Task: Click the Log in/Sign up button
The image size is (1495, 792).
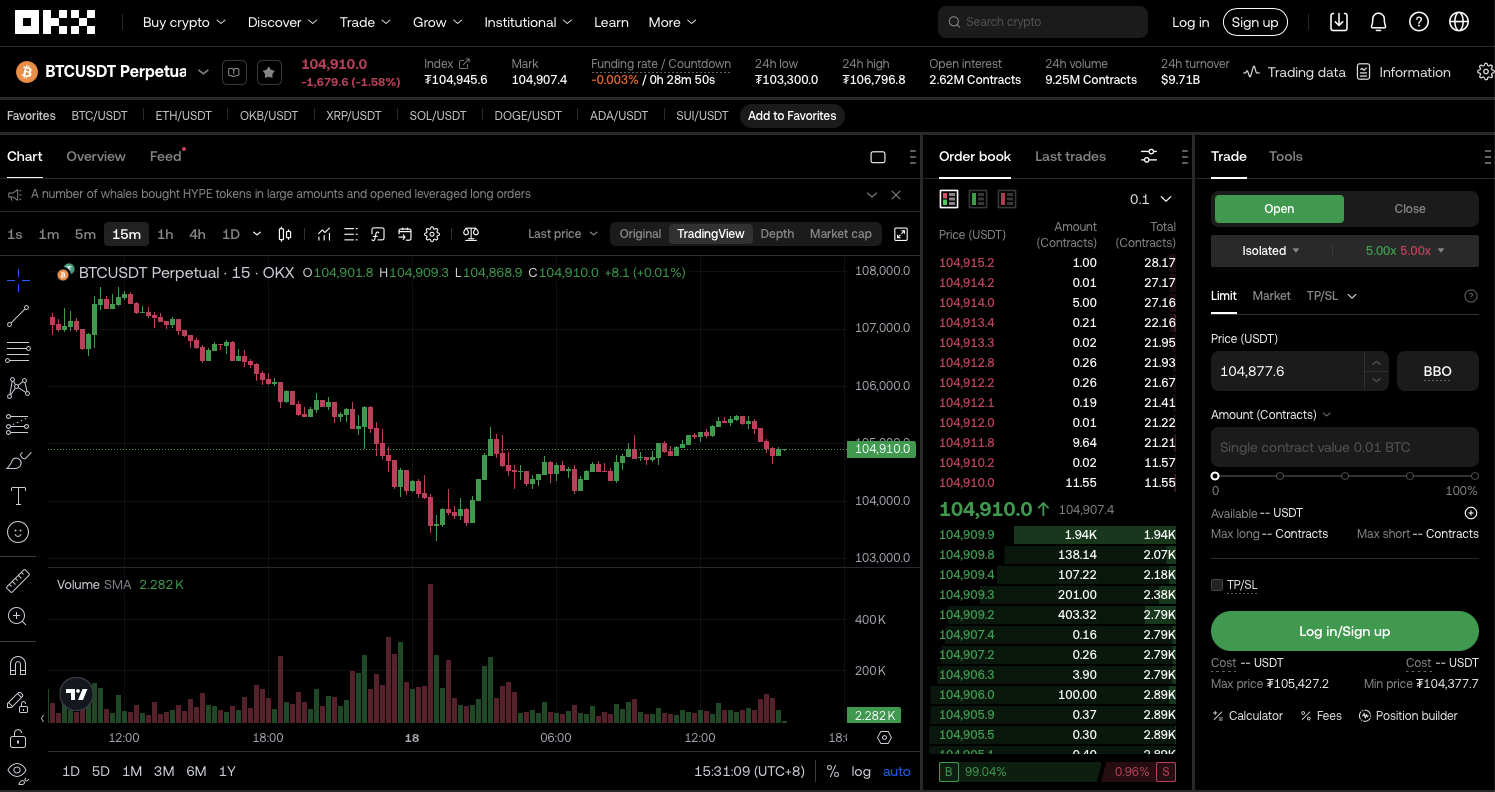Action: tap(1344, 631)
